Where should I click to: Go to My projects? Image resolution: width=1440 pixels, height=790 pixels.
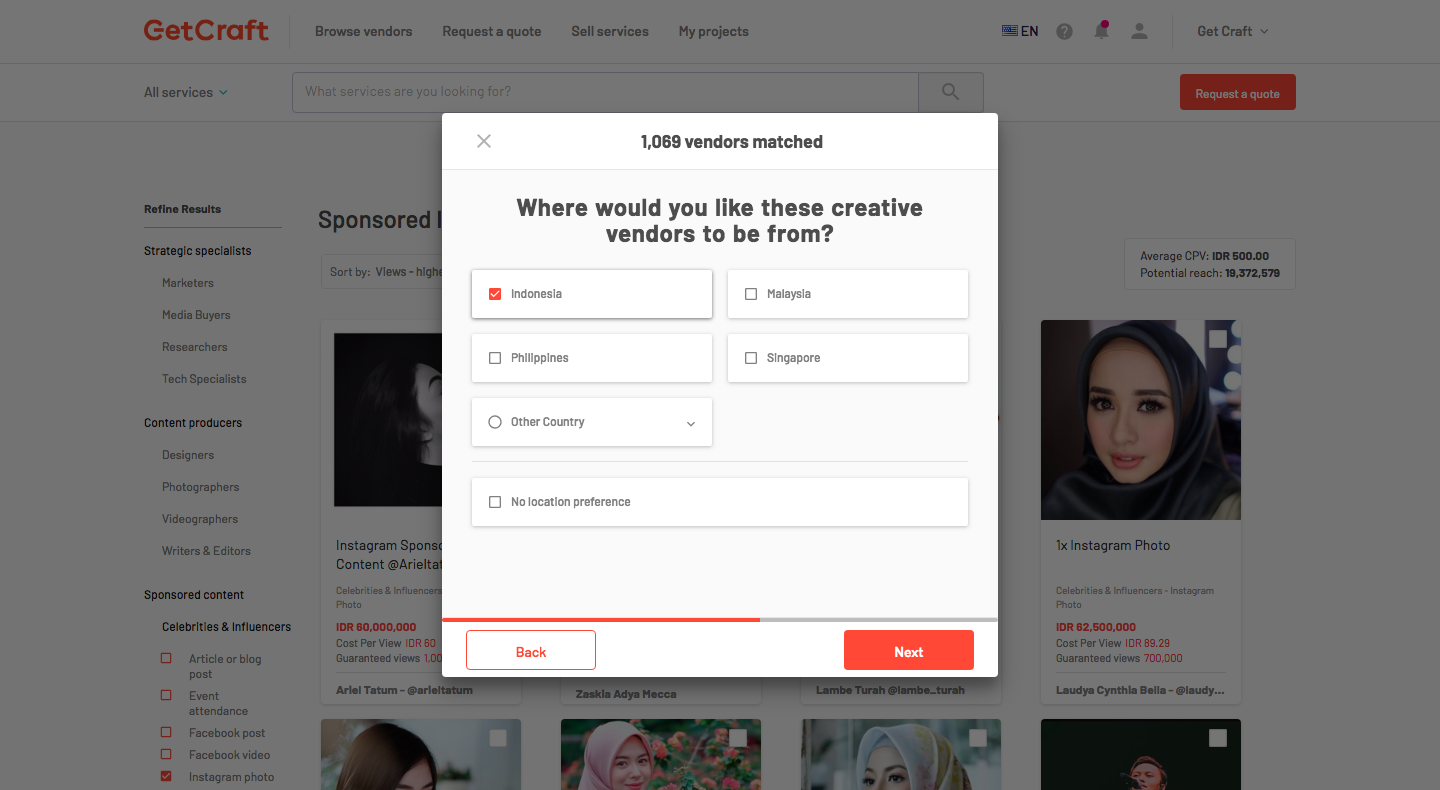point(713,31)
